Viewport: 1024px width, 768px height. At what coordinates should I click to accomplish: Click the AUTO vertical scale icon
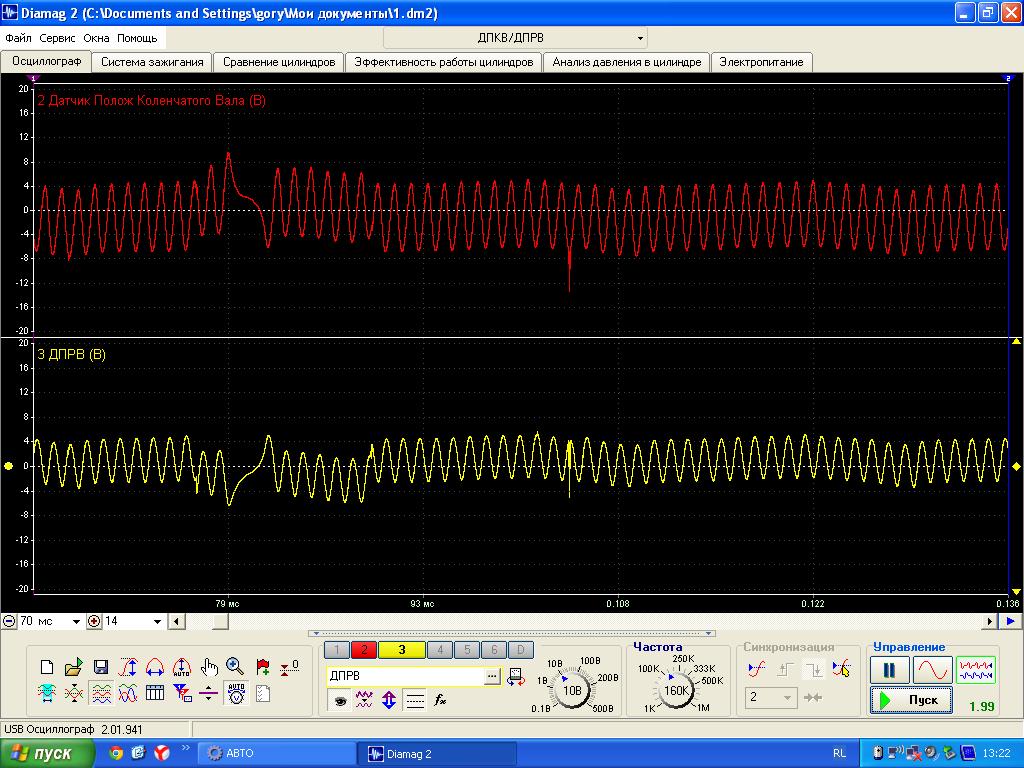tap(182, 667)
